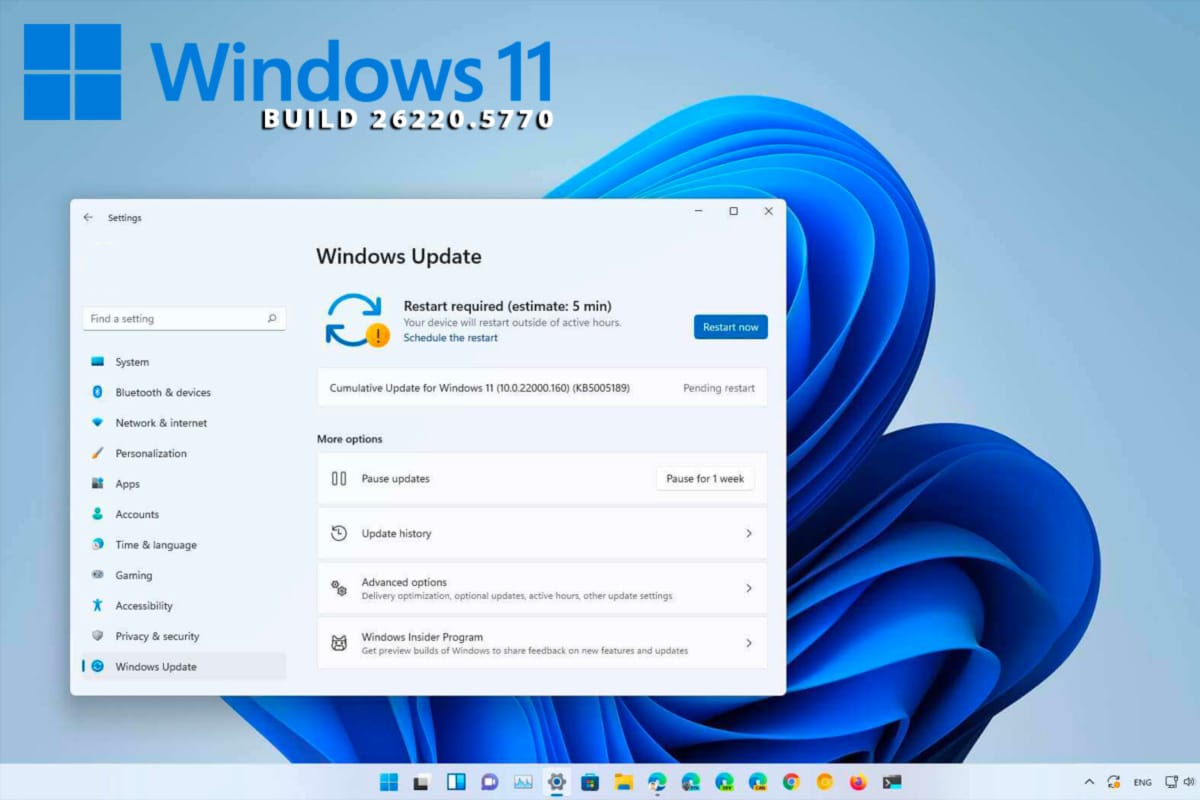1200x800 pixels.
Task: Expand Update history with its chevron
Action: pos(748,534)
